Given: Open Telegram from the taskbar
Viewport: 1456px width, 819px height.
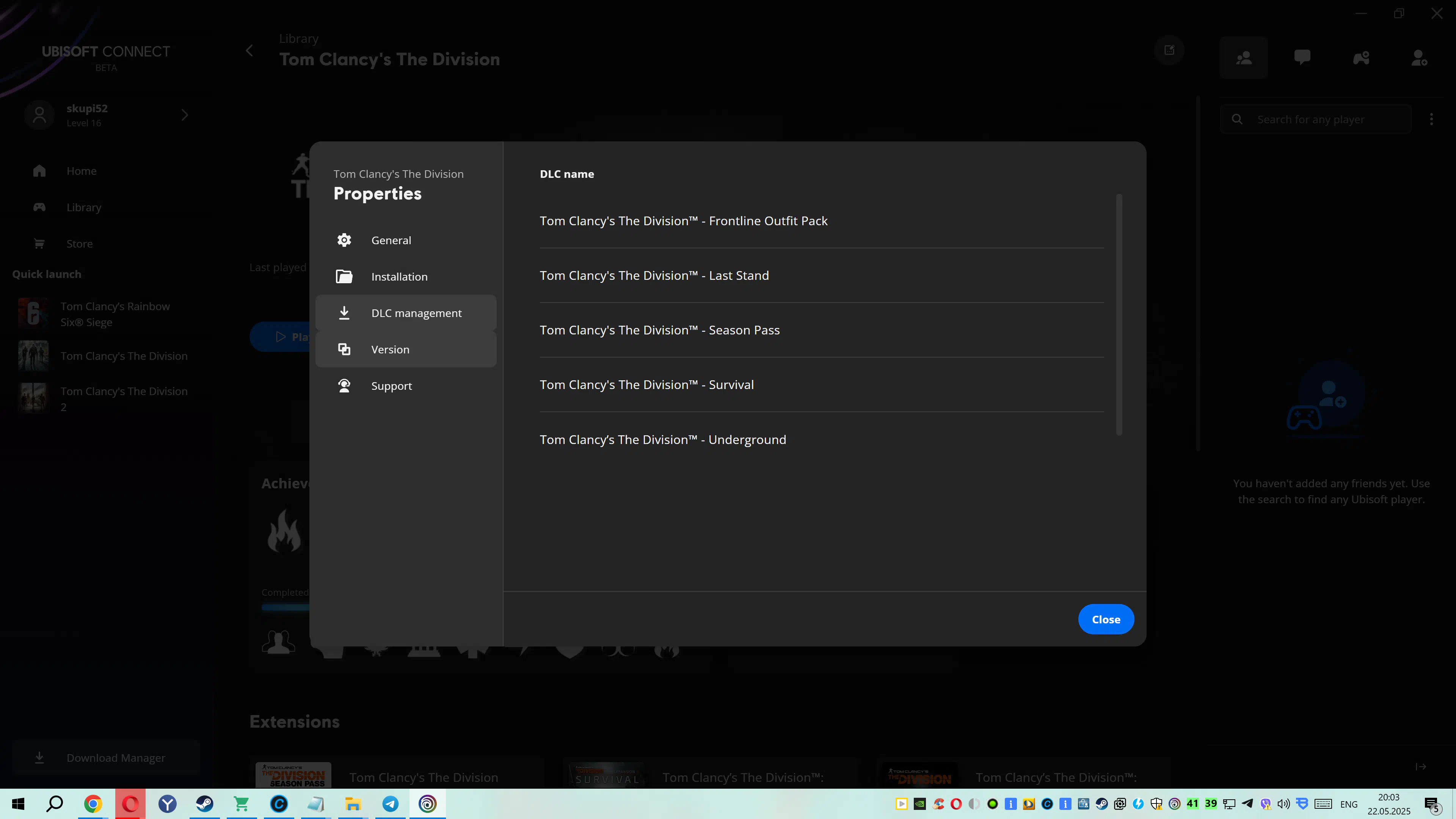Looking at the screenshot, I should coord(391,804).
